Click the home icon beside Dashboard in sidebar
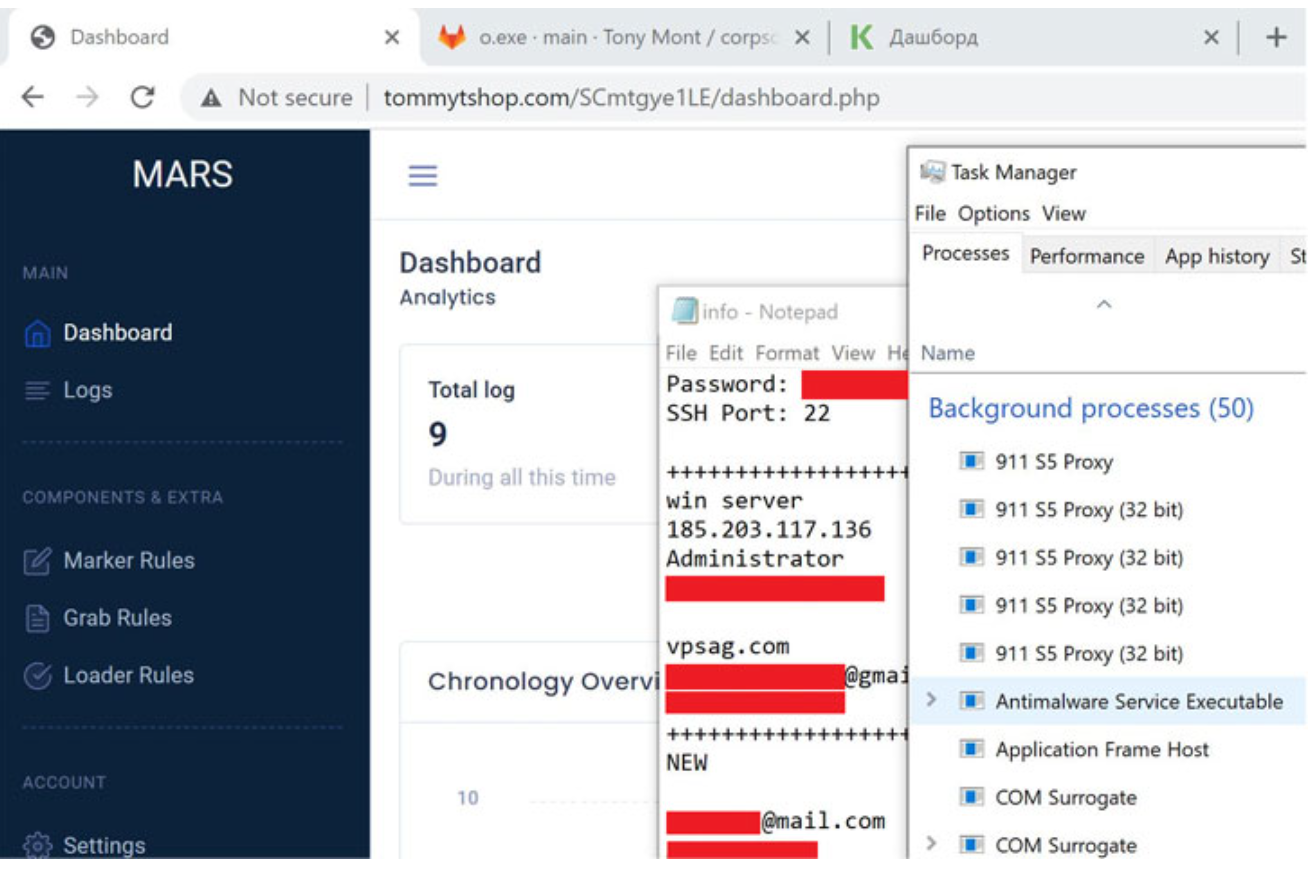 point(37,334)
